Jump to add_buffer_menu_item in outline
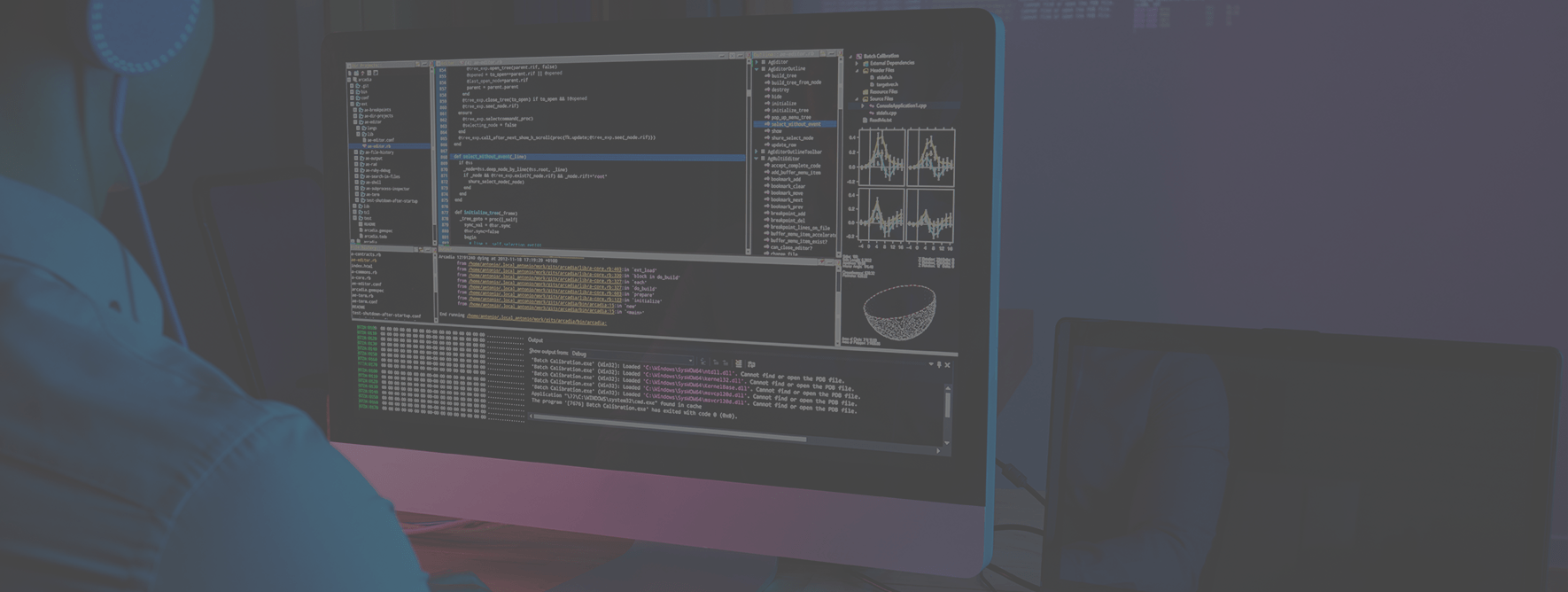Screen dimensions: 1568x592 tap(796, 172)
